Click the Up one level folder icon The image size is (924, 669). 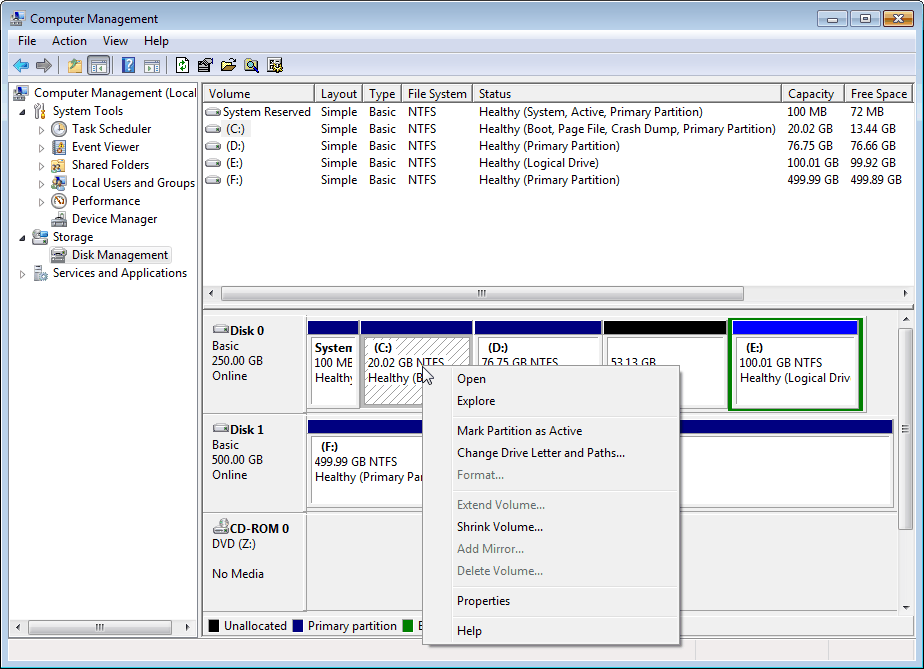click(74, 65)
